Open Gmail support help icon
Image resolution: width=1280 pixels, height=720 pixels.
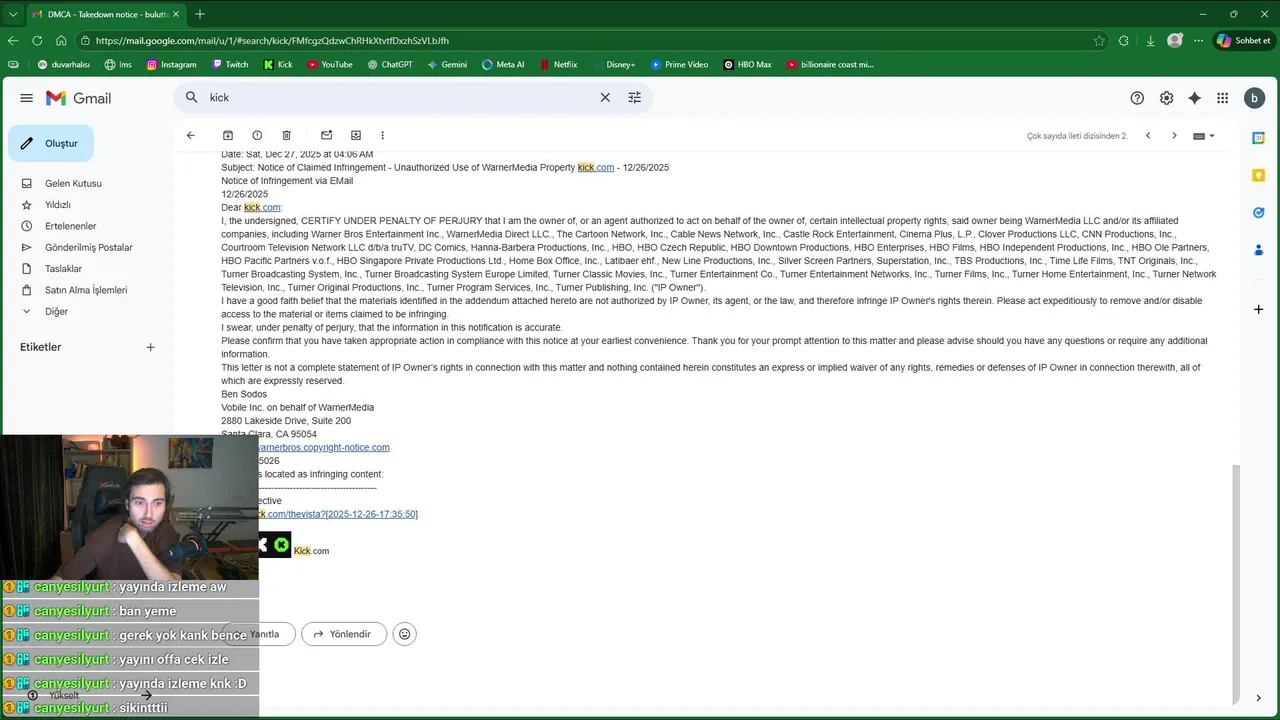(x=1137, y=98)
